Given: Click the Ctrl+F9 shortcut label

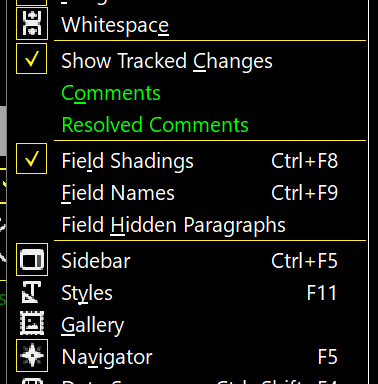Looking at the screenshot, I should pyautogui.click(x=304, y=193).
